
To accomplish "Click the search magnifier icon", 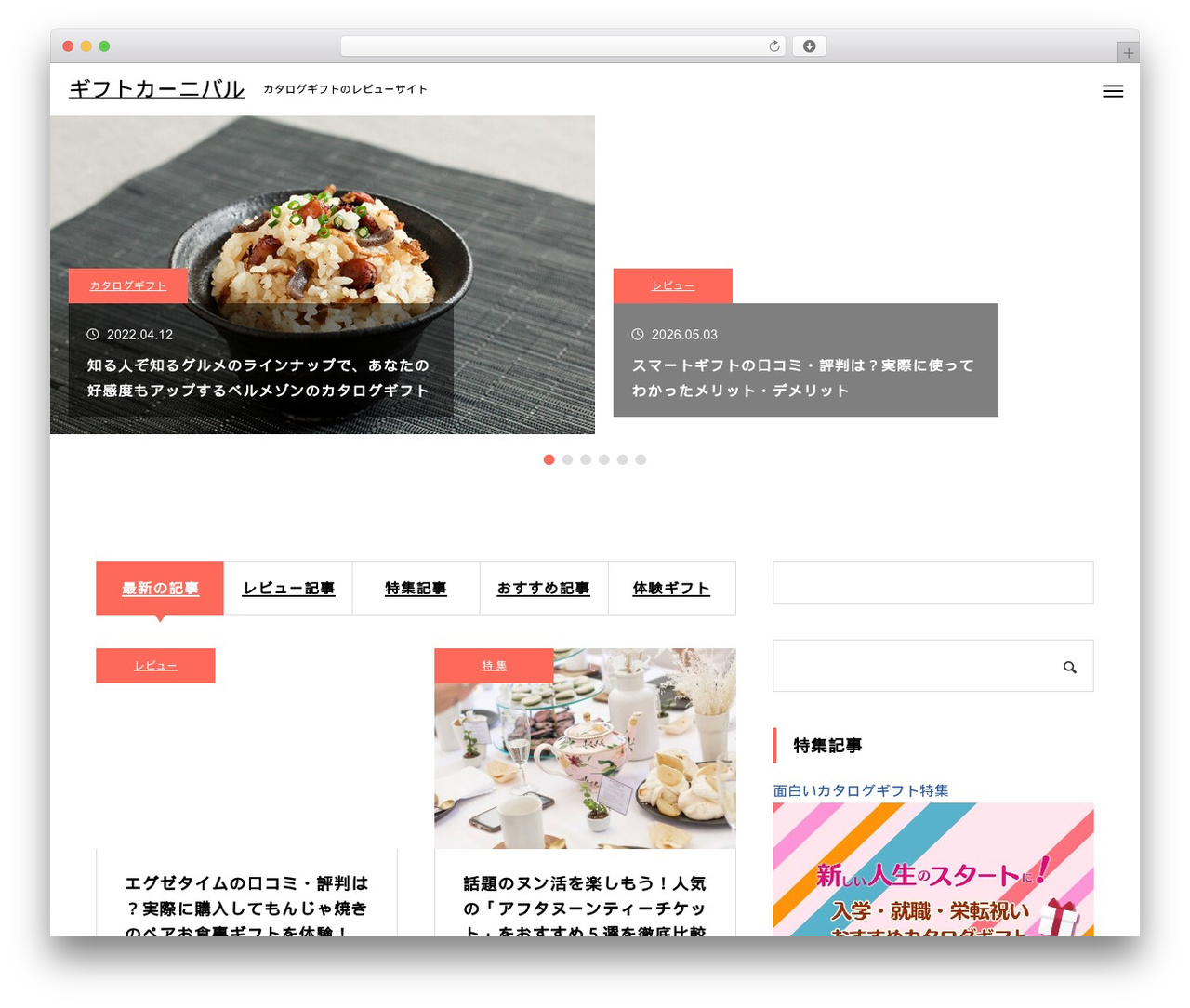I will (1070, 667).
